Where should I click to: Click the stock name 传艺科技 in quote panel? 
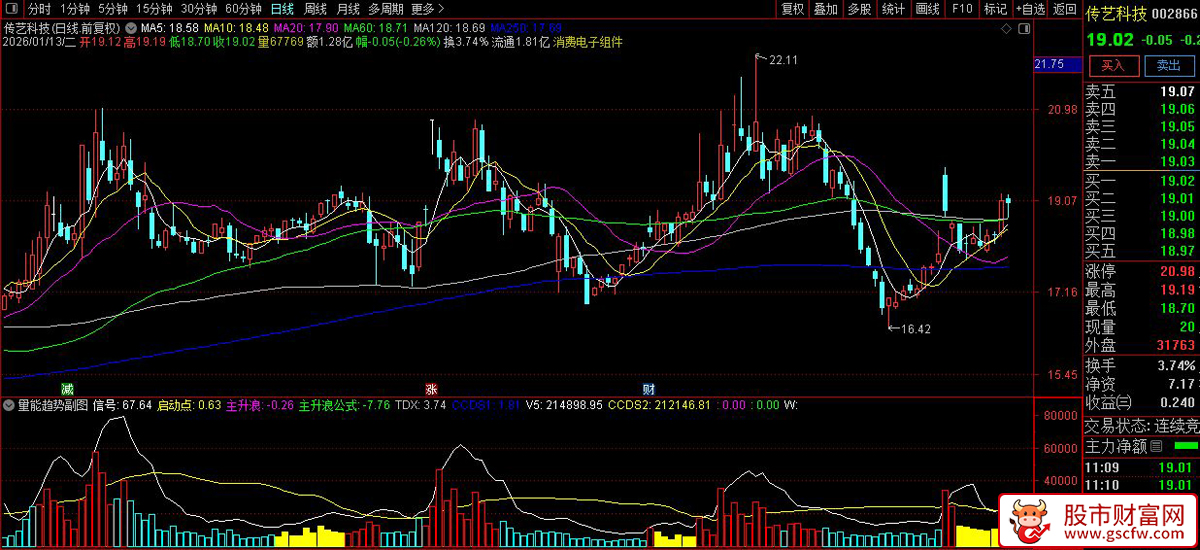[1117, 14]
